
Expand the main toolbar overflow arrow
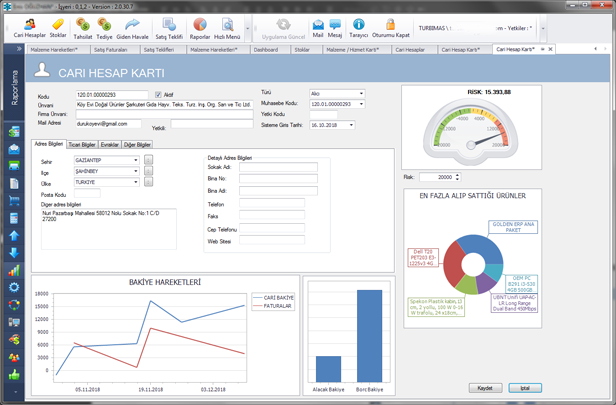click(248, 29)
